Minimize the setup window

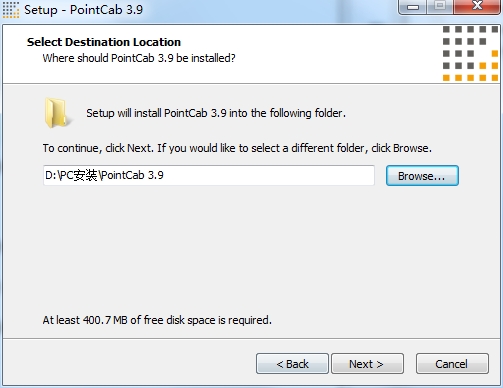(x=413, y=7)
